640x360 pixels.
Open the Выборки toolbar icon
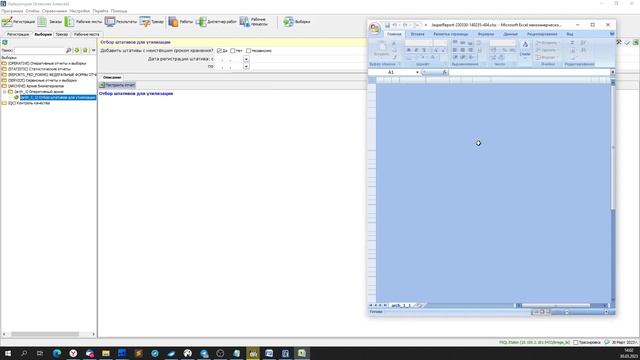point(289,22)
